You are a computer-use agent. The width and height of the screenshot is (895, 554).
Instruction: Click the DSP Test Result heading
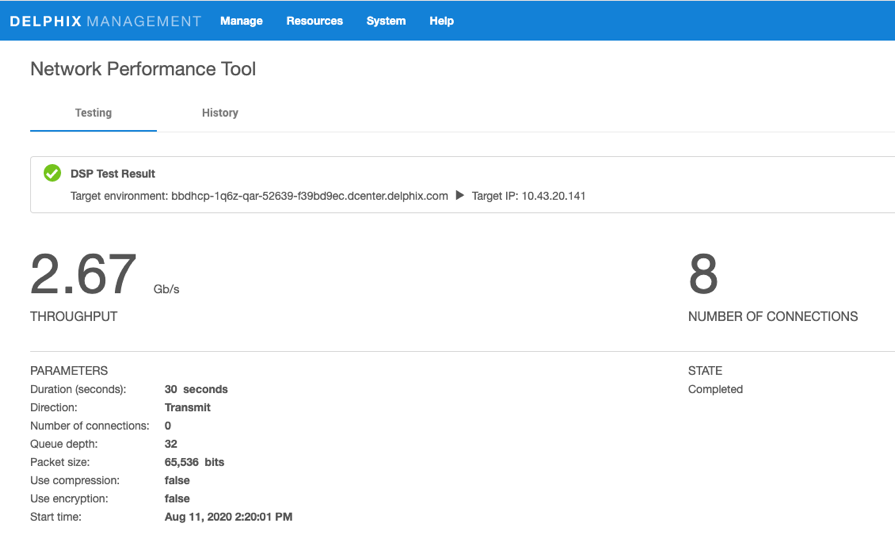pos(113,174)
